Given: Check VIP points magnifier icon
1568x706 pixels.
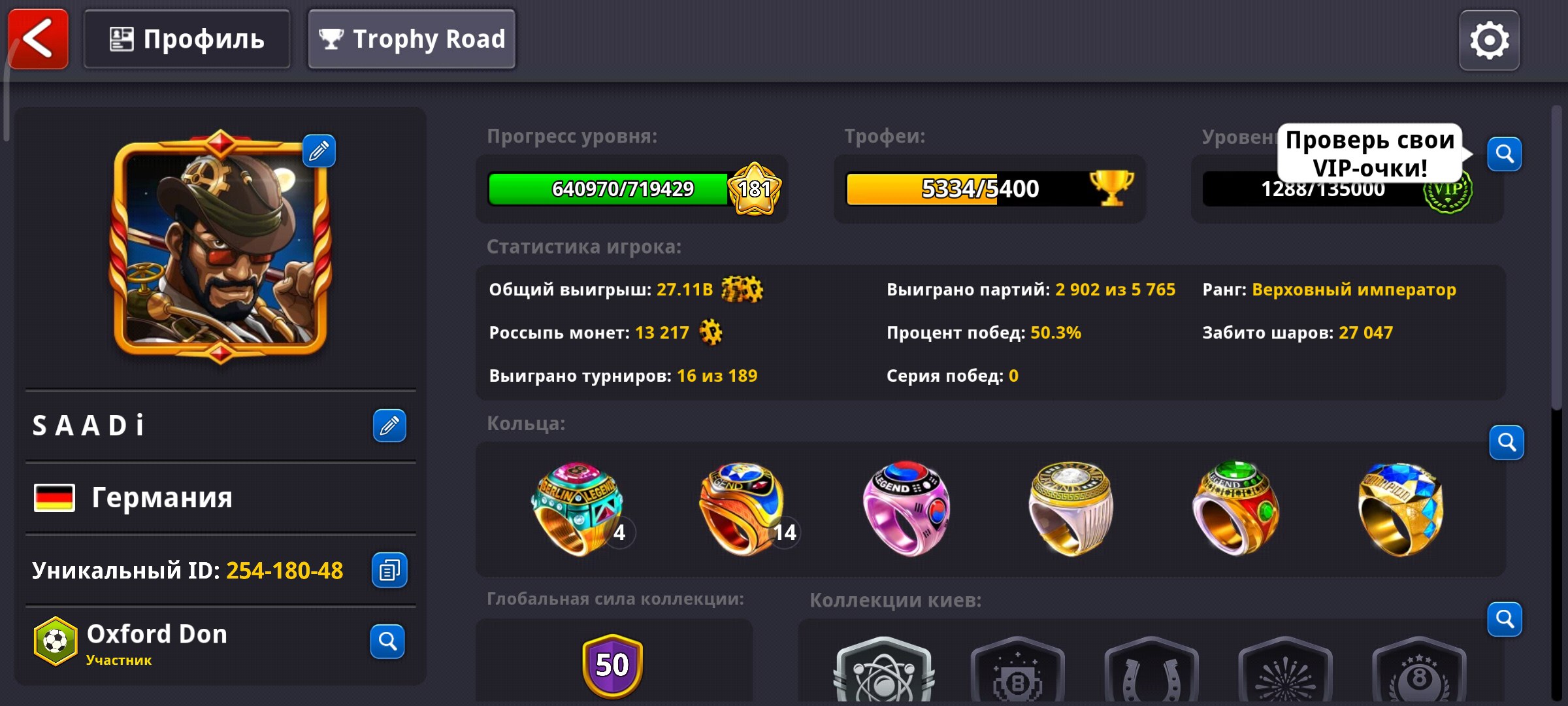Looking at the screenshot, I should click(1505, 154).
